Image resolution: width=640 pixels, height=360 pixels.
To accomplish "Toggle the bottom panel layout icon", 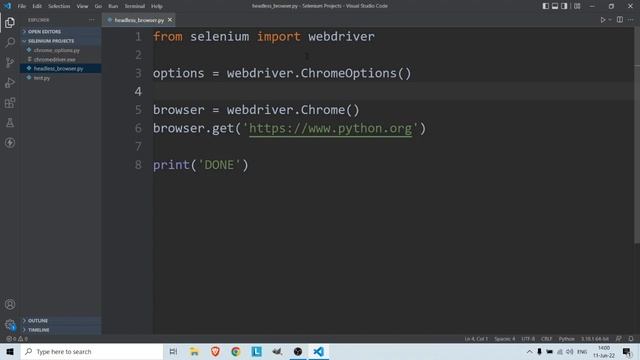I will [x=555, y=6].
